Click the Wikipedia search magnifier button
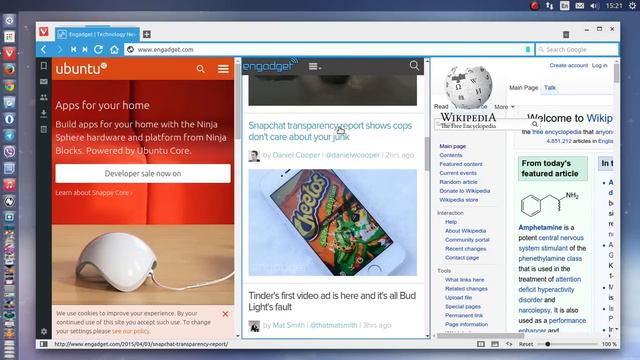The image size is (640, 360). (x=535, y=124)
